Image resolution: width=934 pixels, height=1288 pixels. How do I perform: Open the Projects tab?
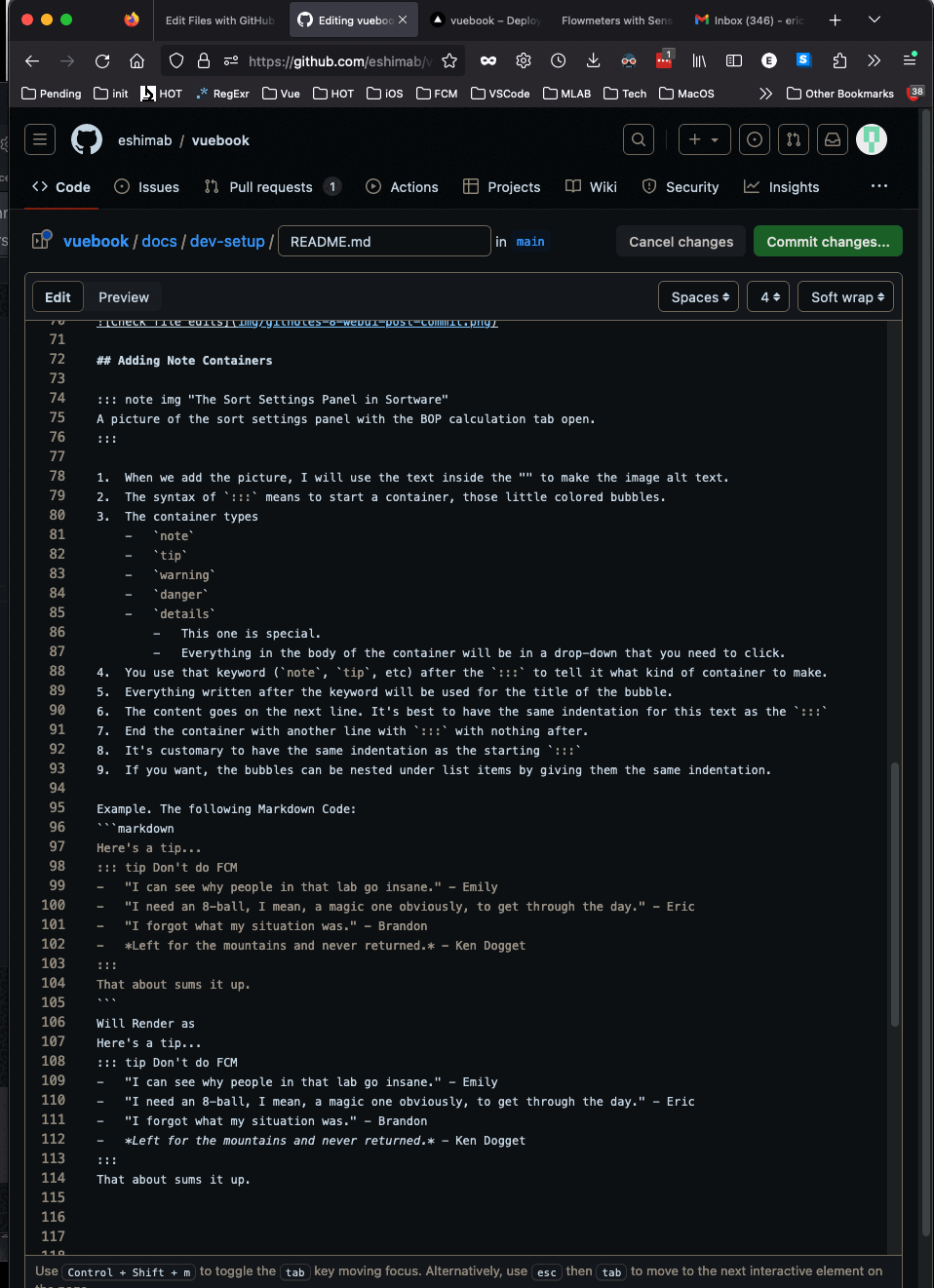click(502, 187)
